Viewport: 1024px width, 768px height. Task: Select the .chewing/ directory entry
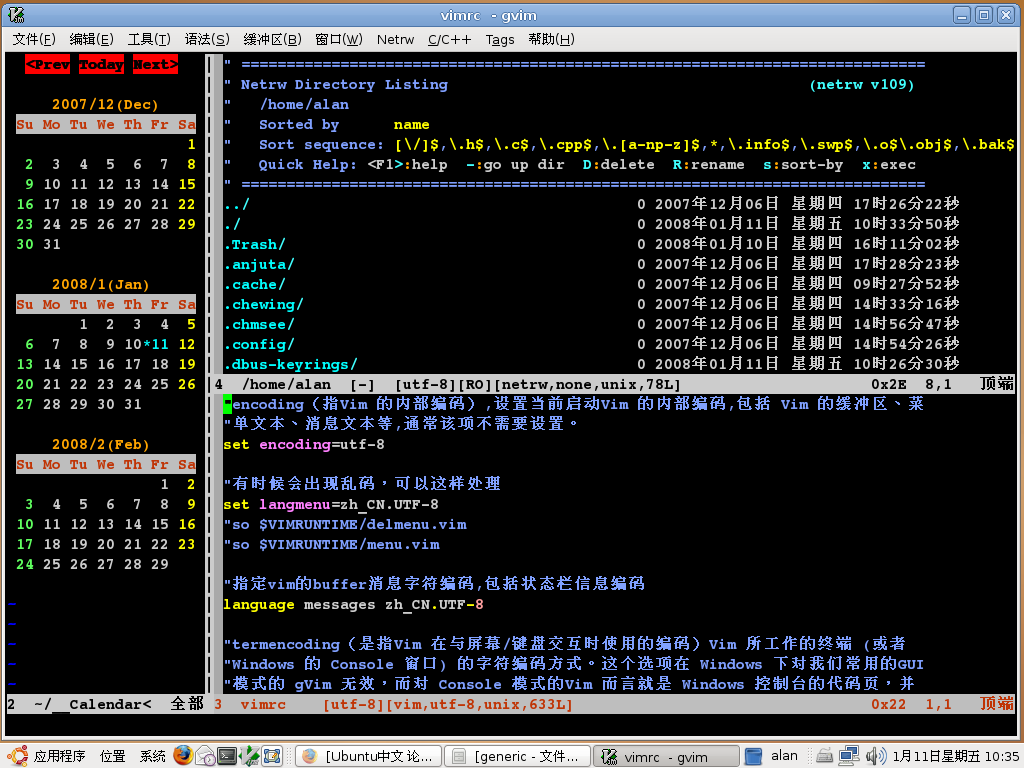tap(264, 304)
